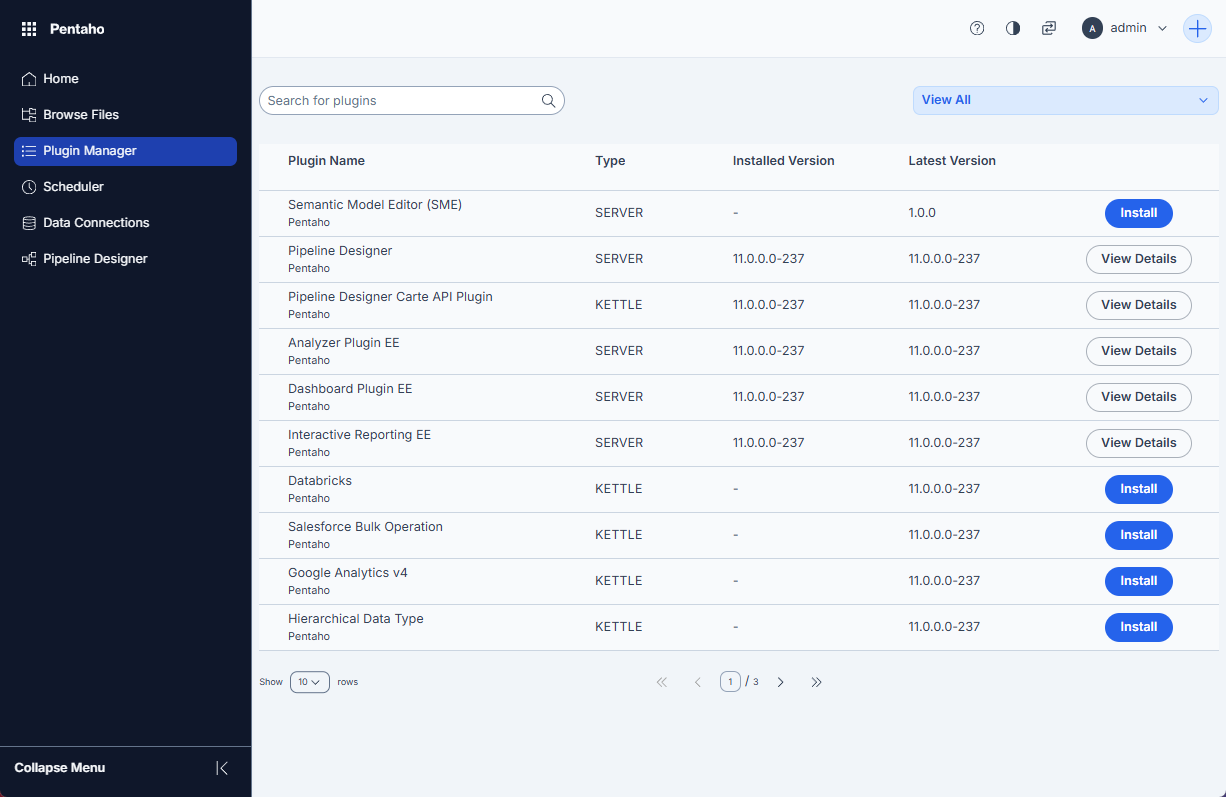Screen dimensions: 1226x797
Task: Expand the admin user menu
Action: point(1125,28)
